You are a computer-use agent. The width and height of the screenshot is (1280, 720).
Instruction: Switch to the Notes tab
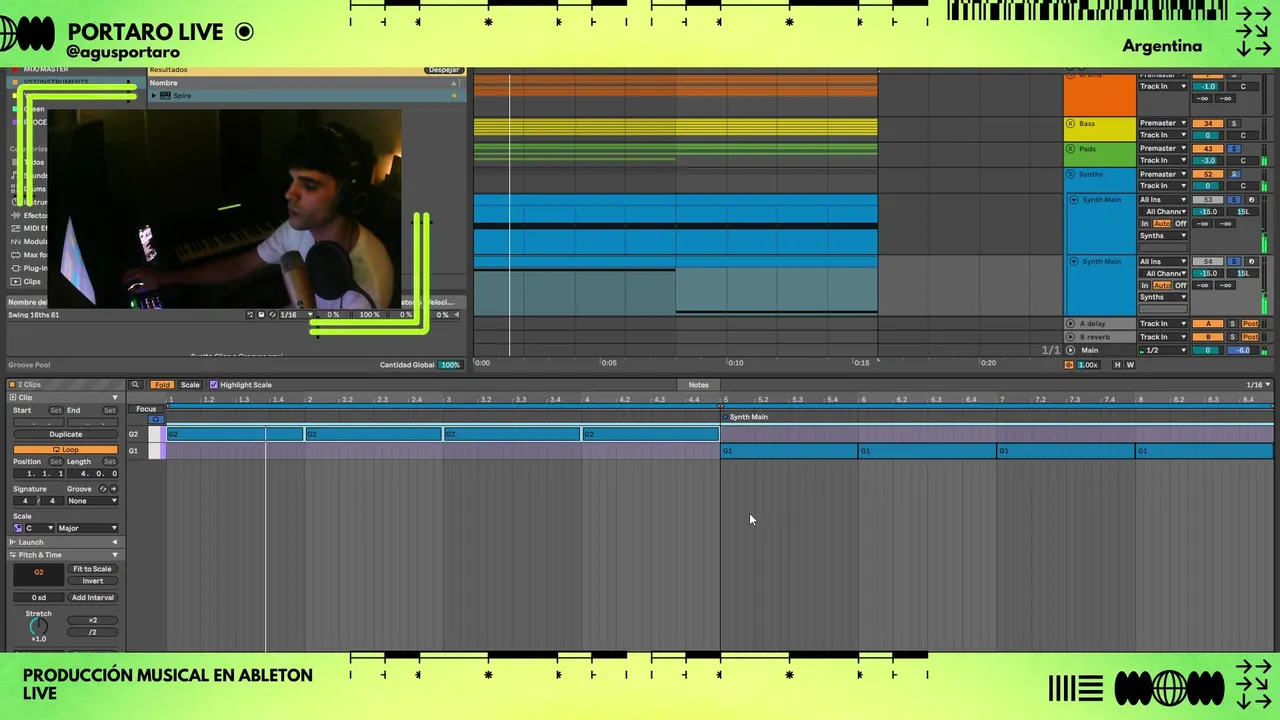coord(699,385)
